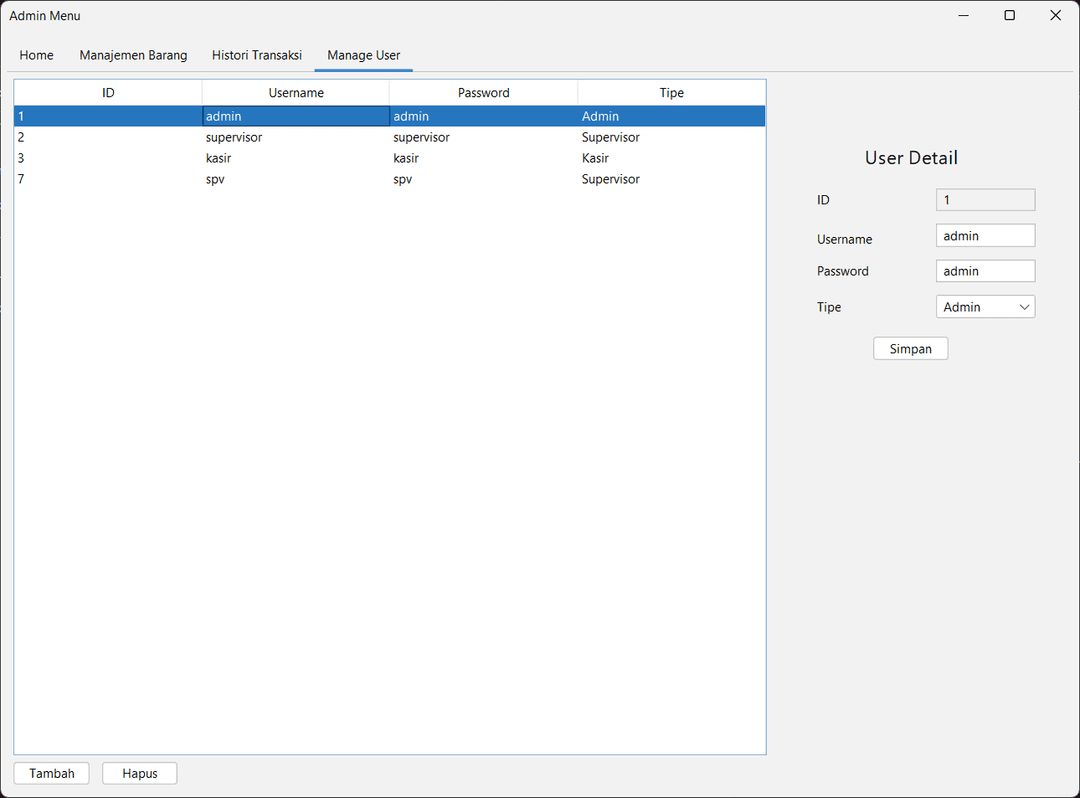Select the Manage User tab

coord(363,55)
